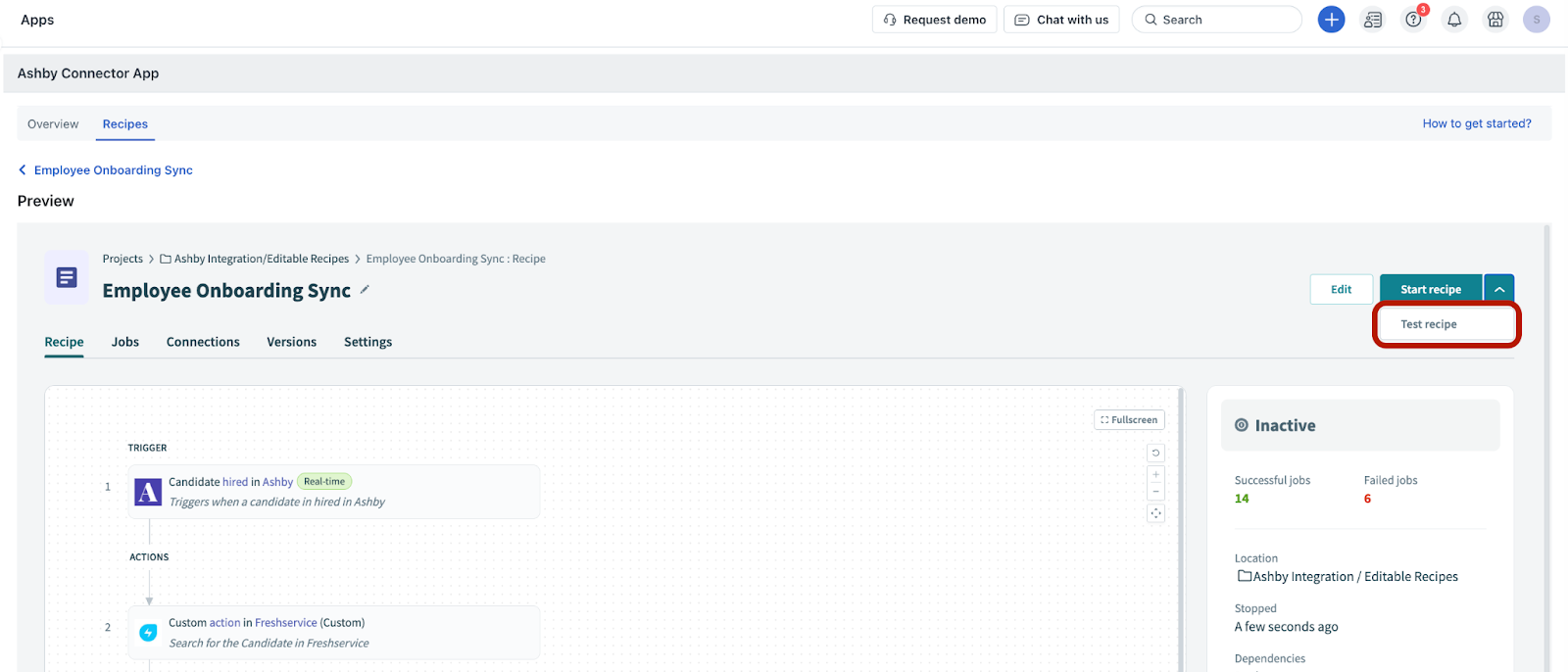1568x672 pixels.
Task: Click the Start recipe button
Action: click(x=1431, y=289)
